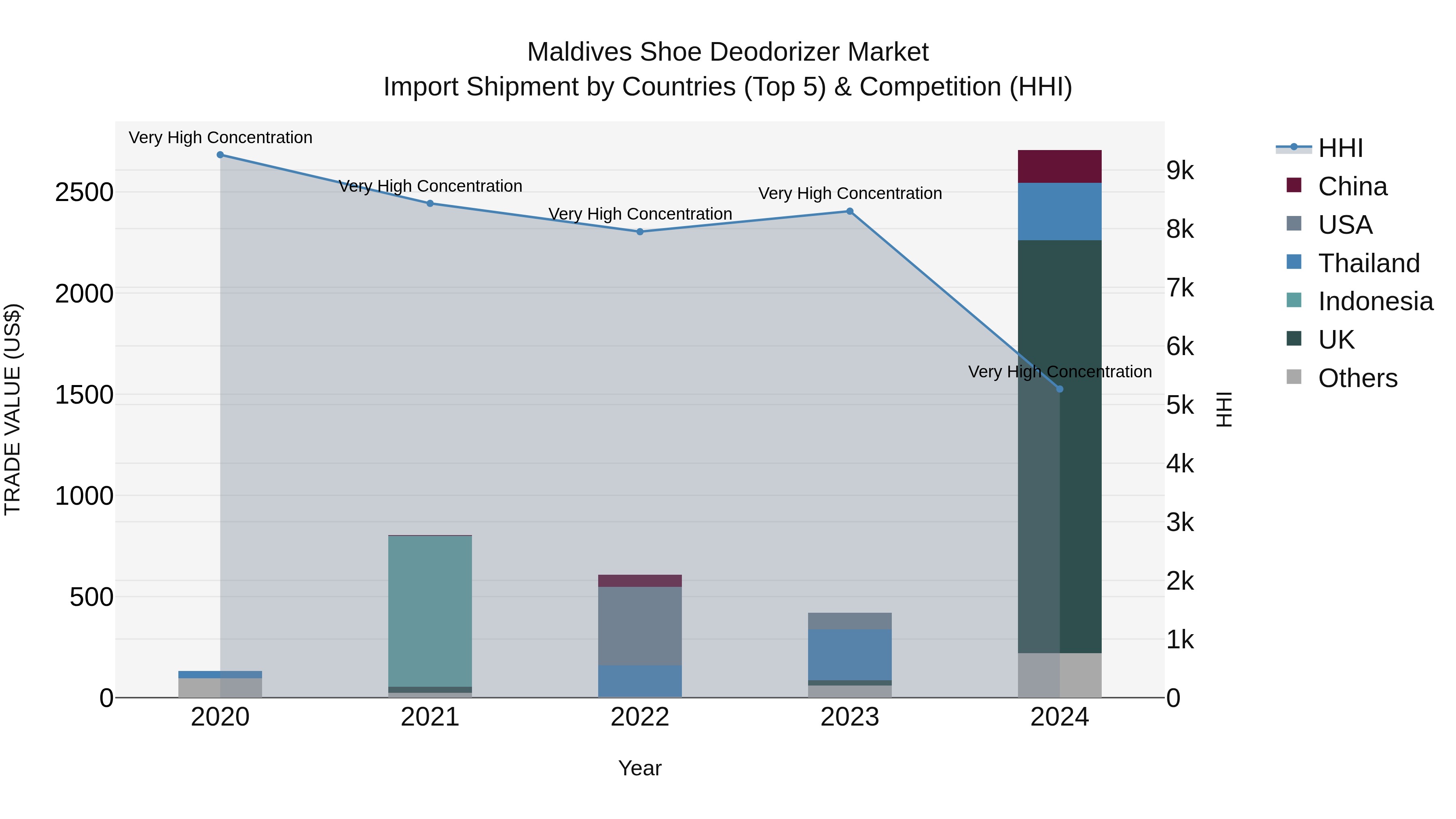This screenshot has height=819, width=1456.
Task: Click the 'TRADE VALUE (US$)' axis title
Action: click(x=13, y=409)
